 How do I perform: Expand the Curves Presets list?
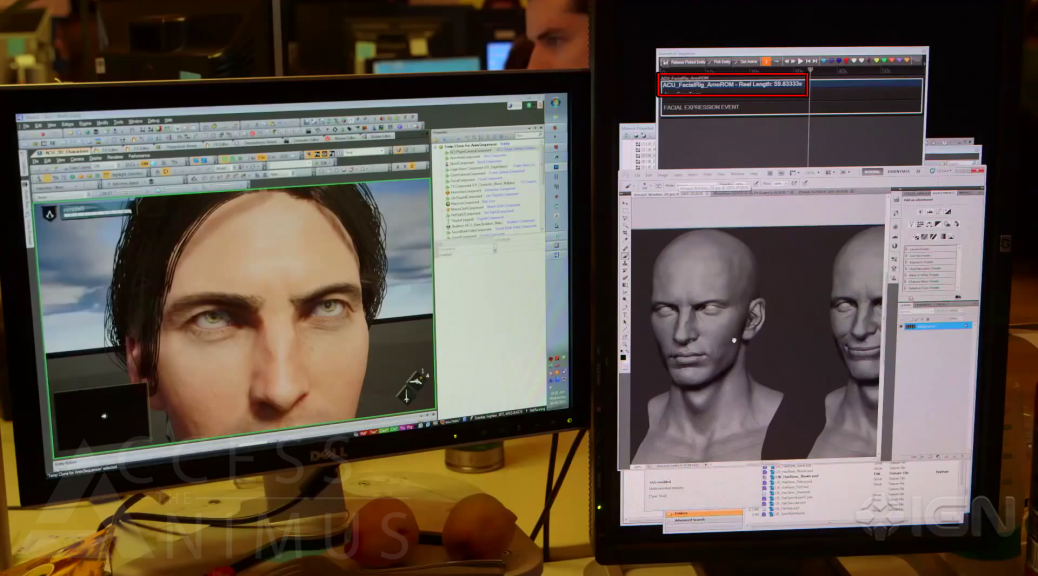coord(907,256)
